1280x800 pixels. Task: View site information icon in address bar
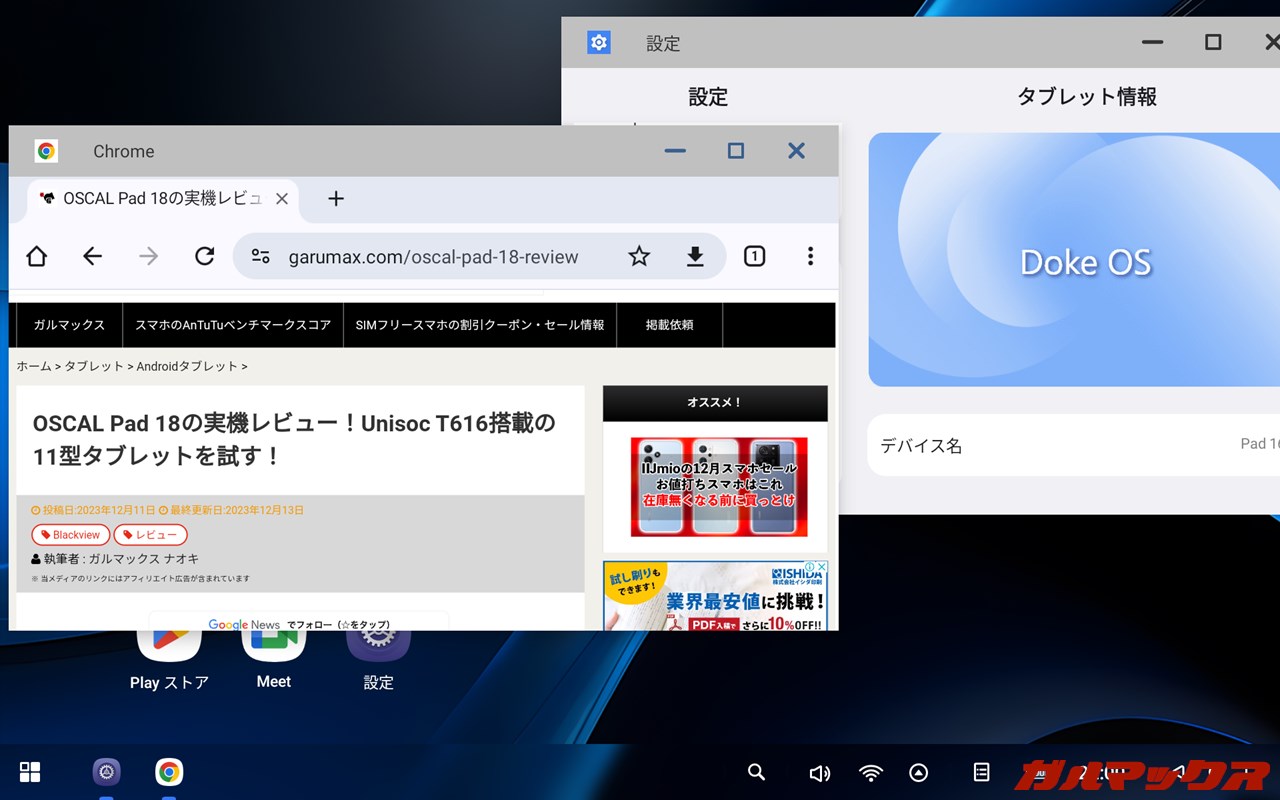(x=261, y=257)
